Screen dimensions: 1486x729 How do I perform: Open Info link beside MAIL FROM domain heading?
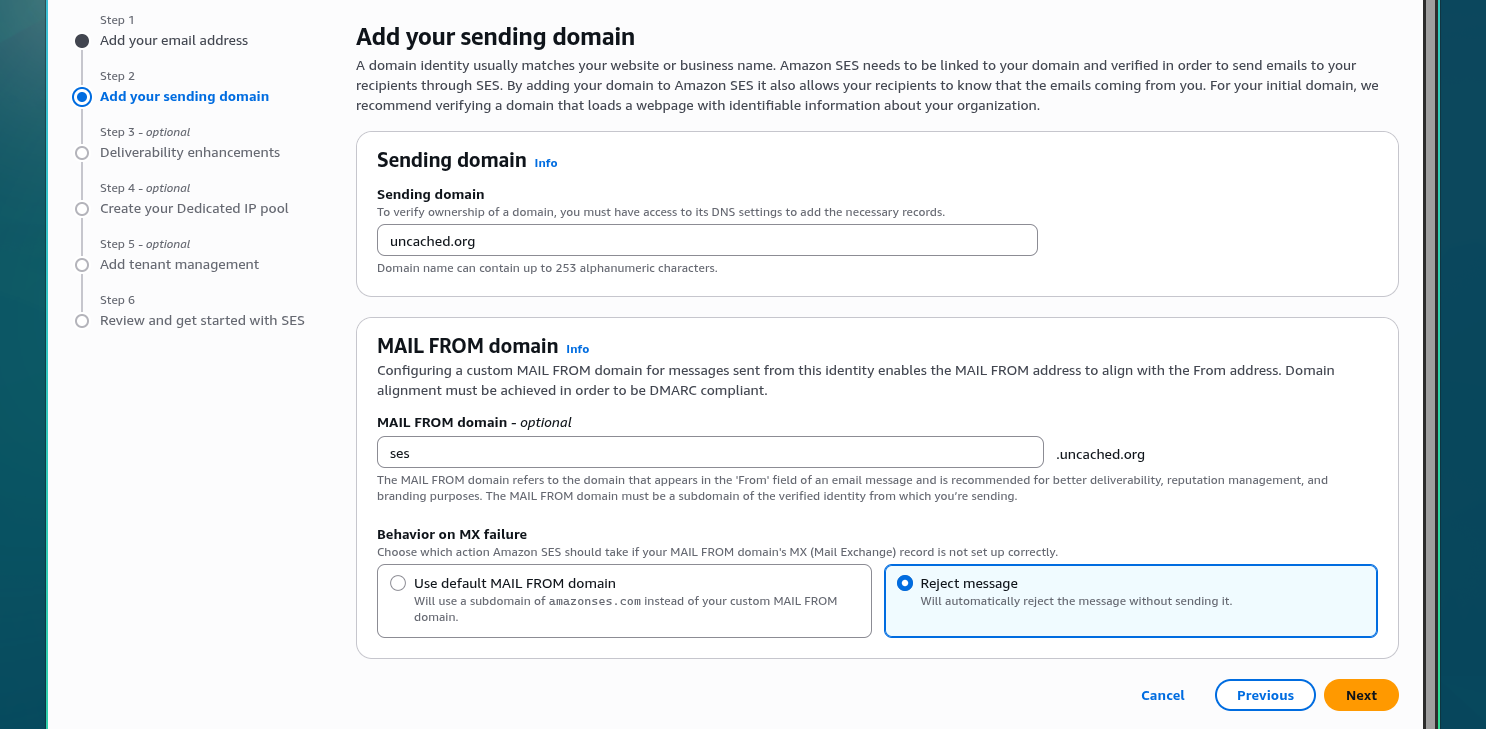(x=578, y=349)
